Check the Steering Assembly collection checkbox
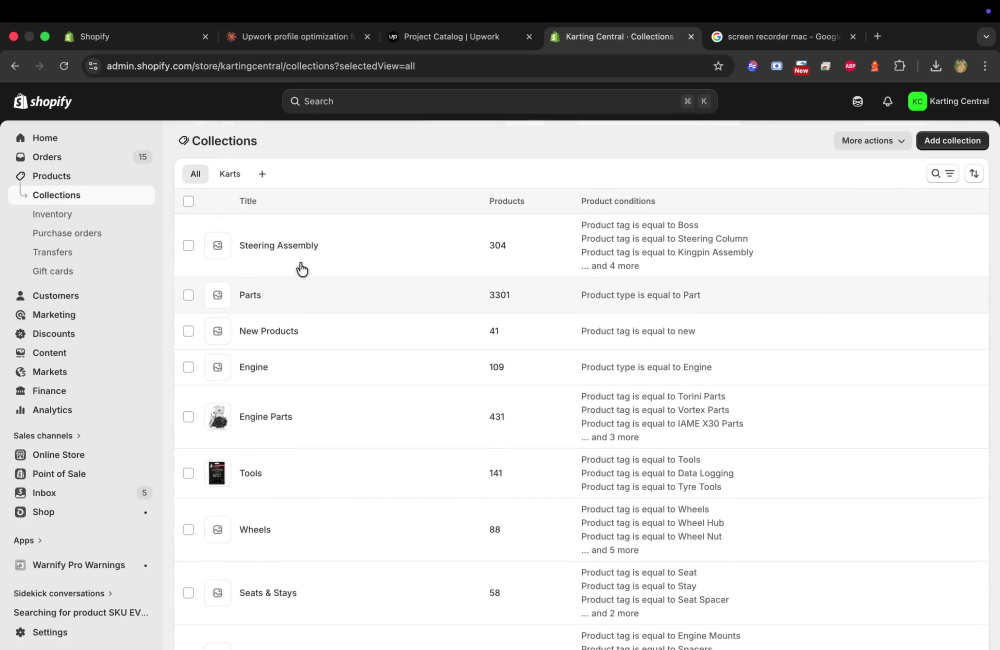The image size is (1000, 650). (188, 246)
